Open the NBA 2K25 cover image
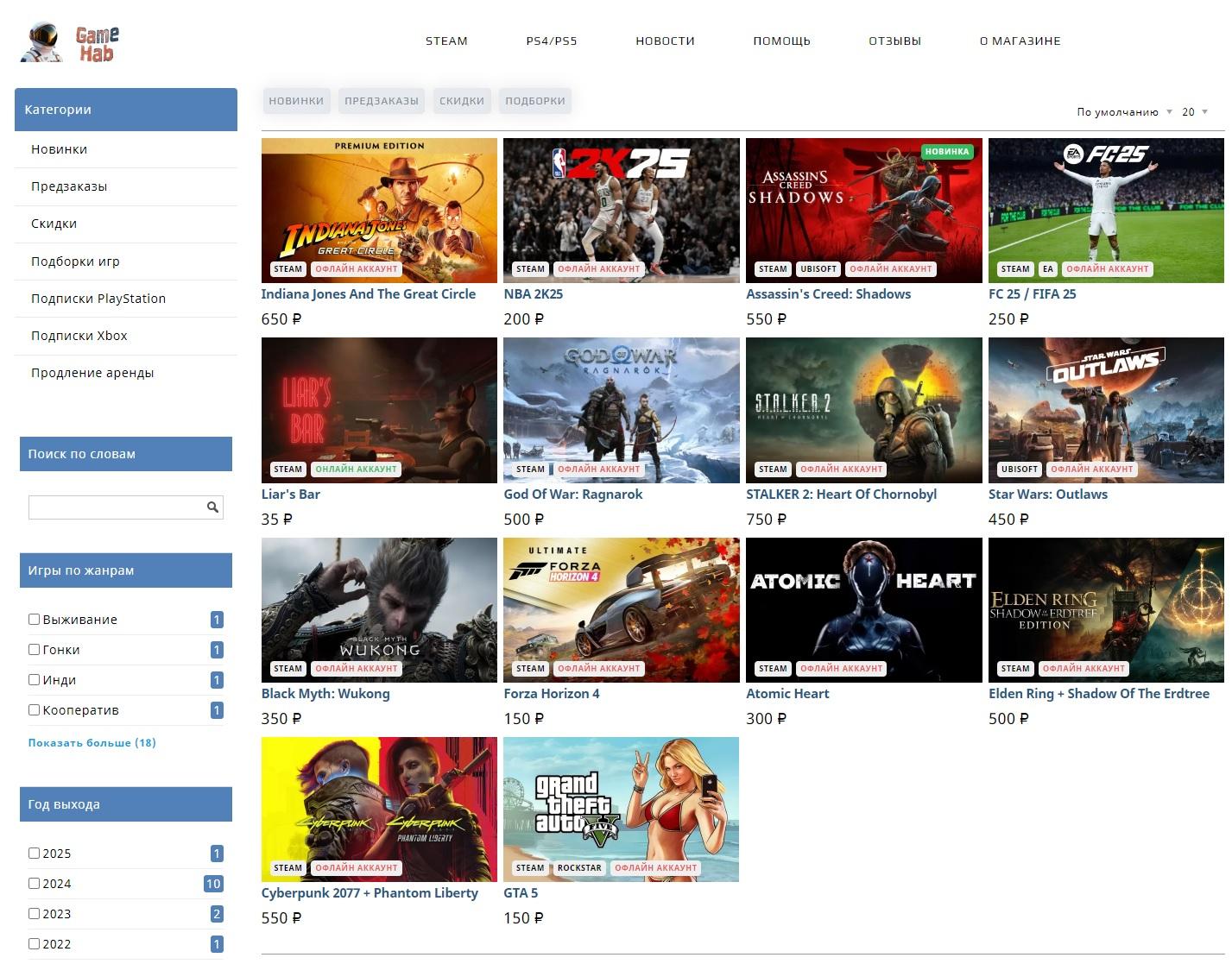This screenshot has width=1232, height=964. pos(622,211)
